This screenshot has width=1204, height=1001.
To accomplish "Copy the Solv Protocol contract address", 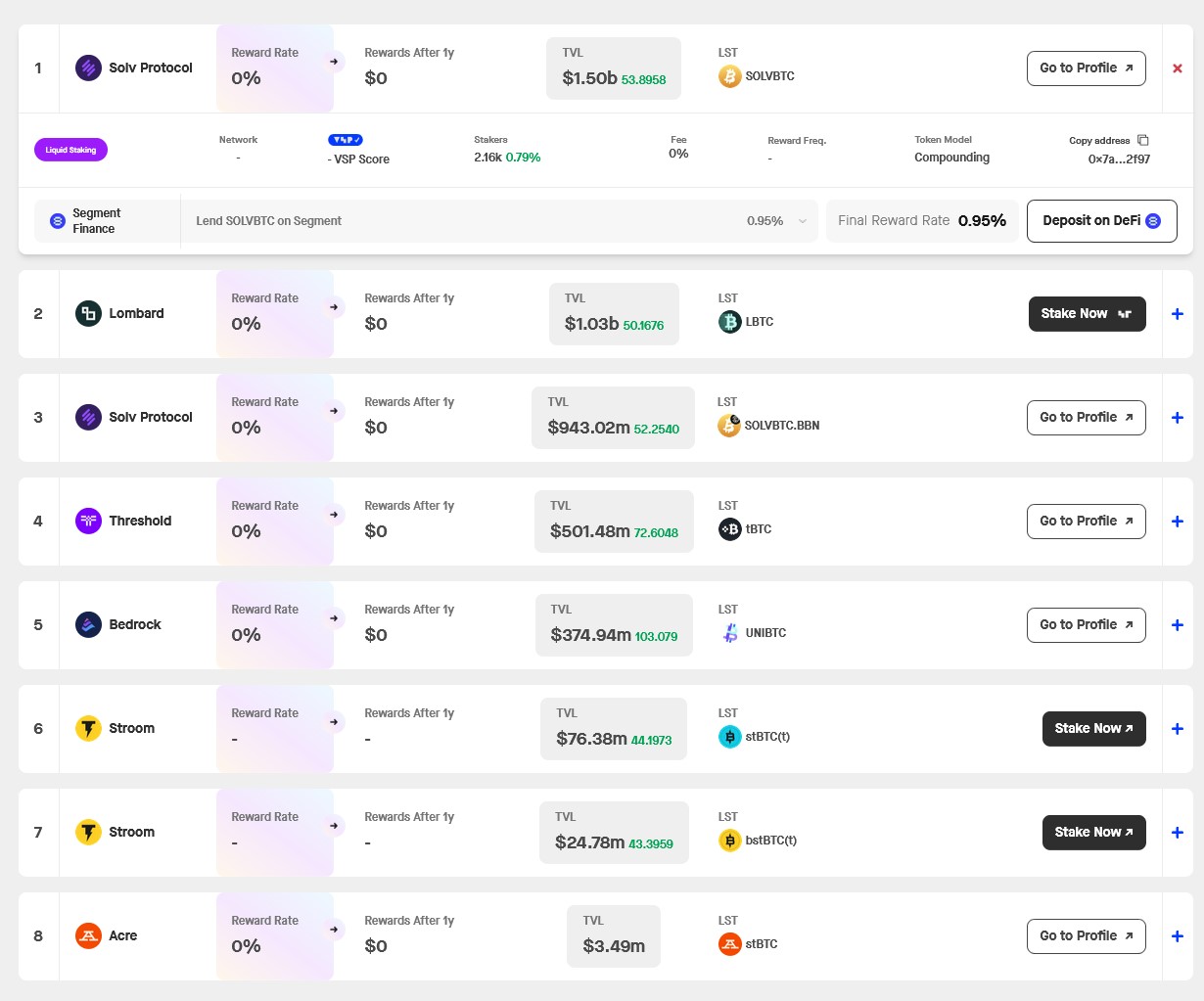I will coord(1142,141).
